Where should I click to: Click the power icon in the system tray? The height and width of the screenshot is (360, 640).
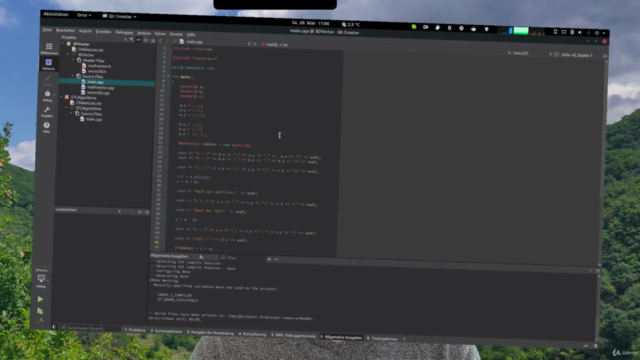click(x=596, y=33)
